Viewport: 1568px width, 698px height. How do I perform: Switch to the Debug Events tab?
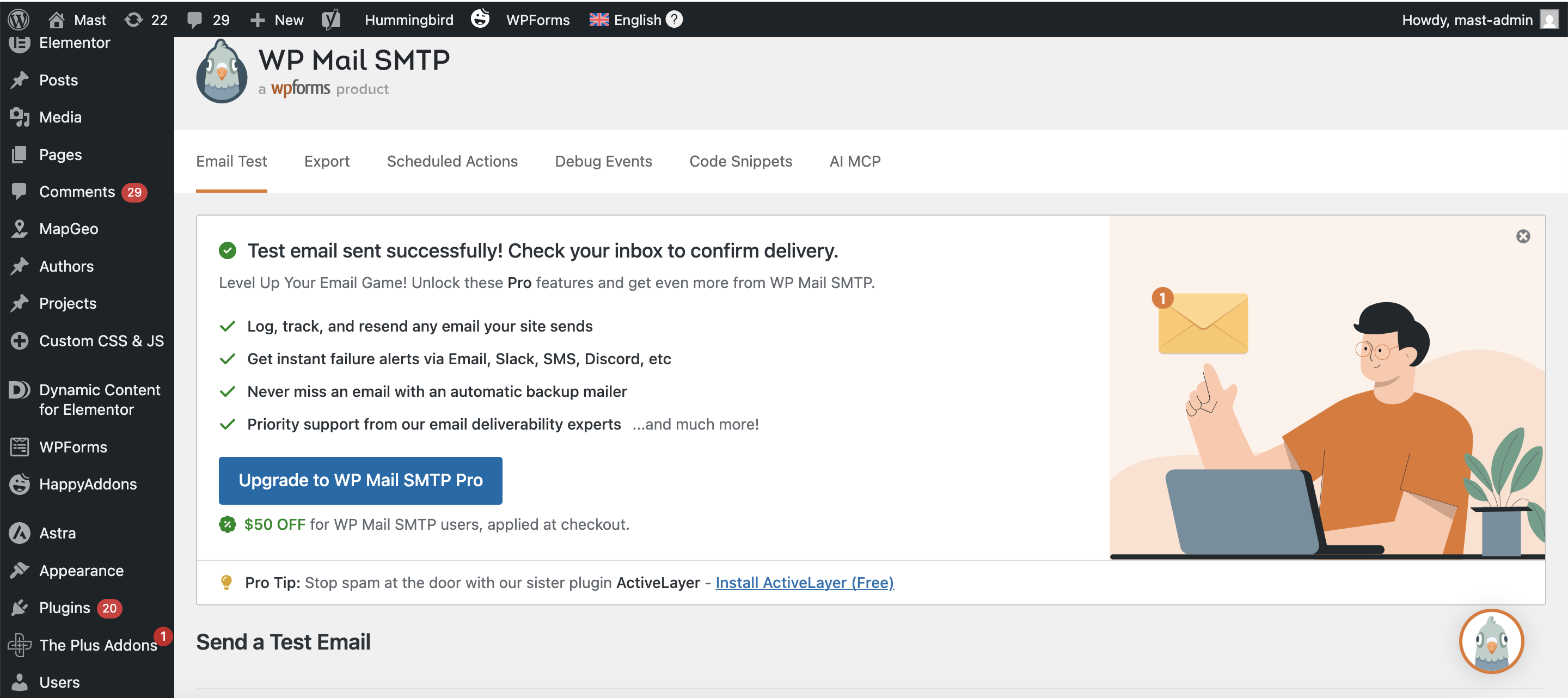click(603, 161)
